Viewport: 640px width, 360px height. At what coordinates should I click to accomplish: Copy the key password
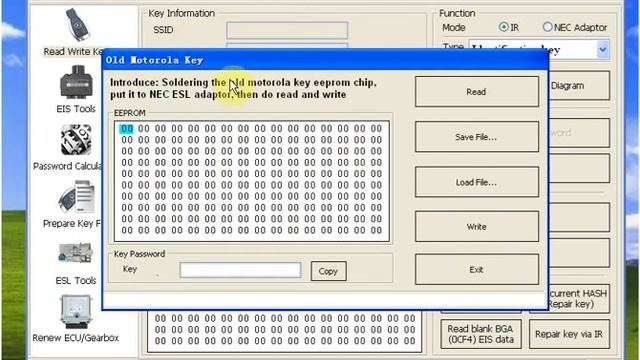click(x=328, y=271)
